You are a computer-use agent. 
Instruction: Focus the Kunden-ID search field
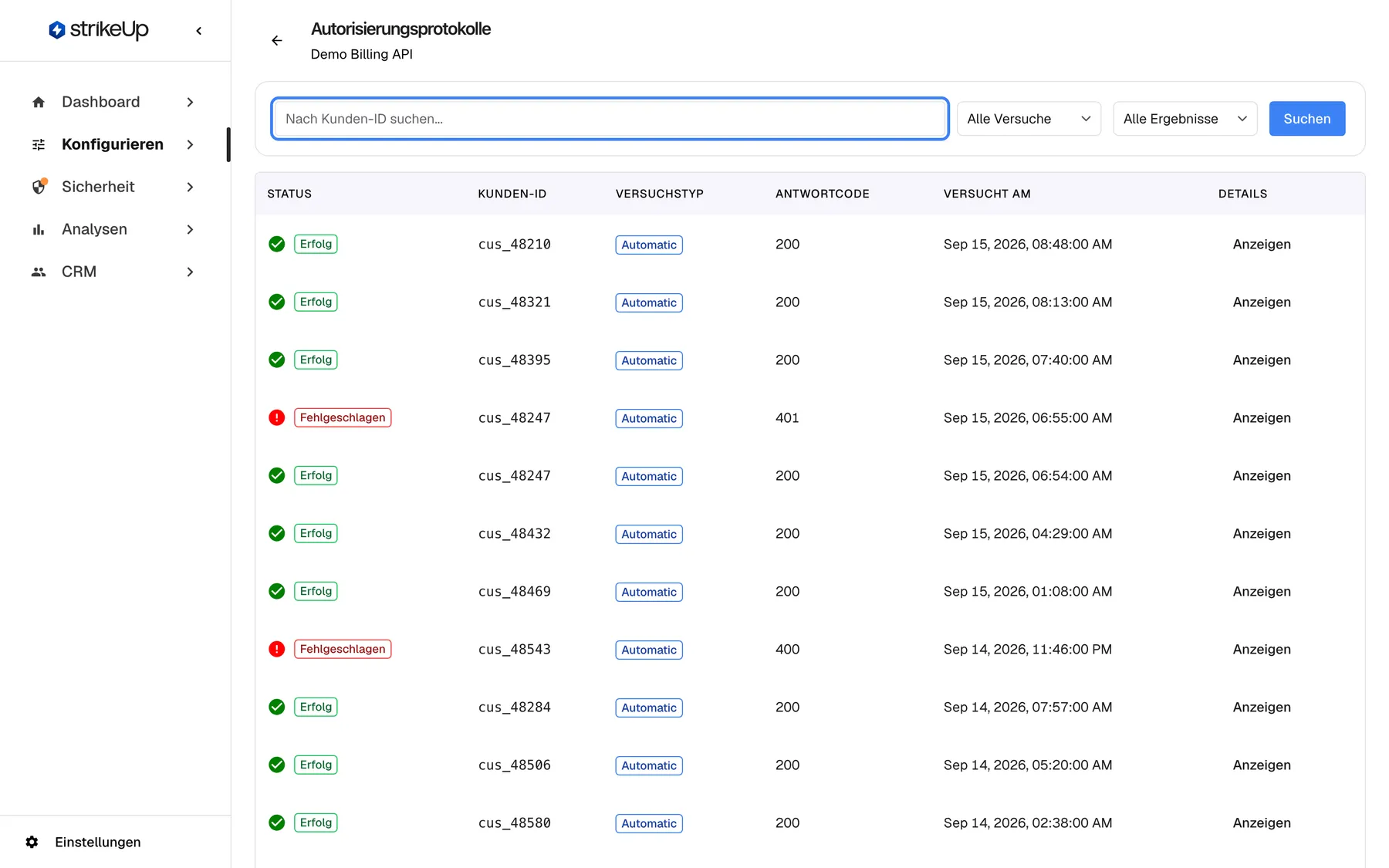coord(610,119)
